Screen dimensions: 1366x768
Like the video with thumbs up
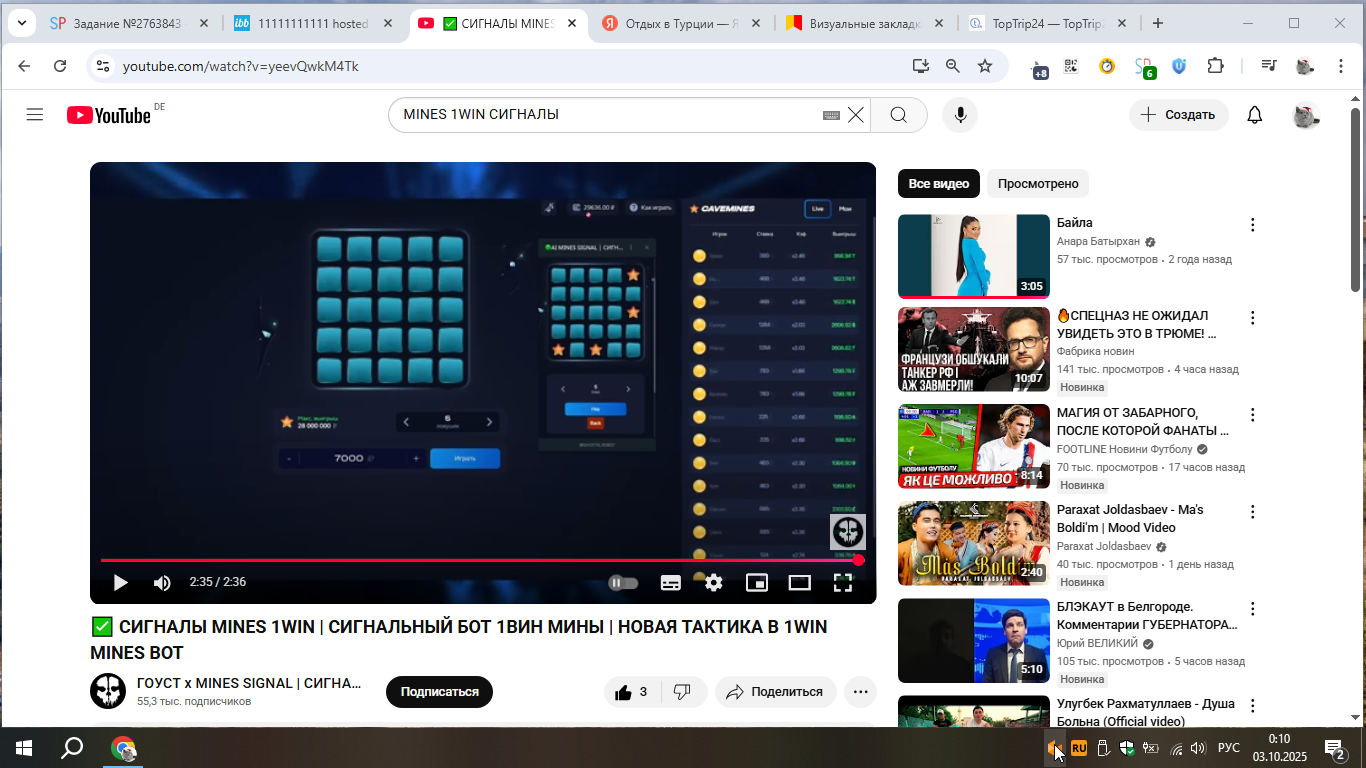[632, 692]
